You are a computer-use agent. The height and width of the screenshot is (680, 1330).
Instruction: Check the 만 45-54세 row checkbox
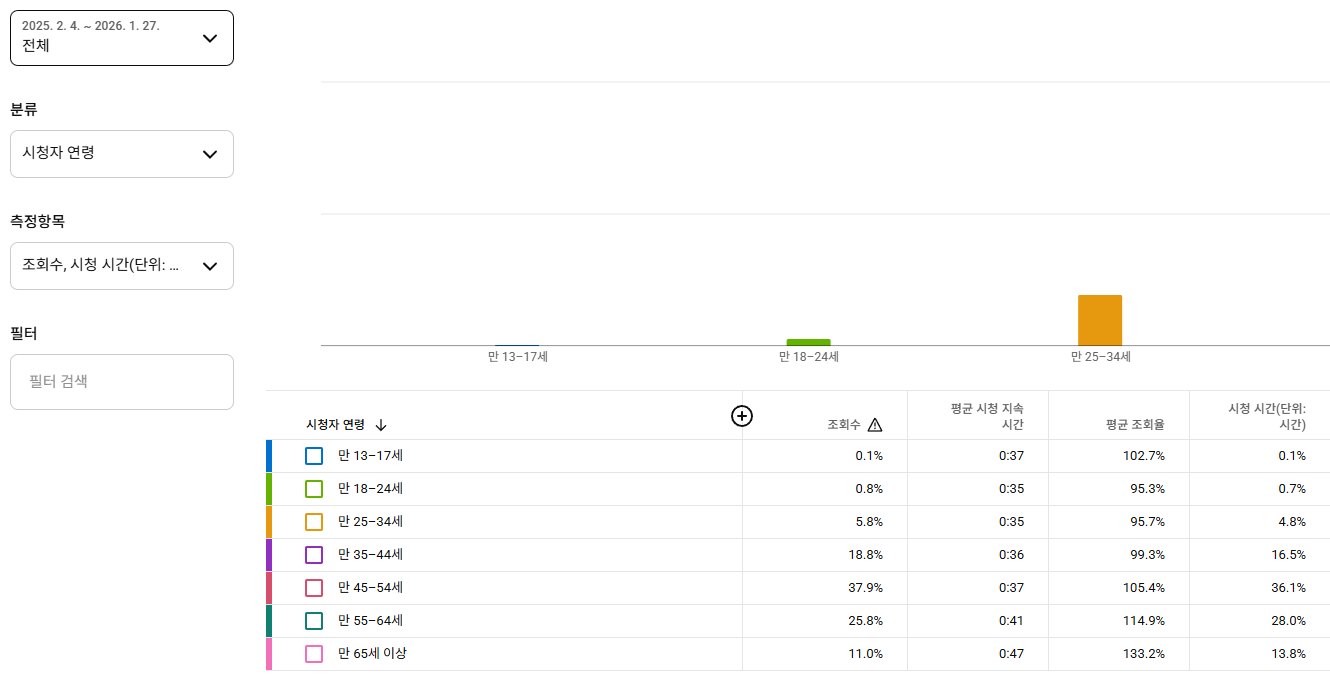(313, 588)
